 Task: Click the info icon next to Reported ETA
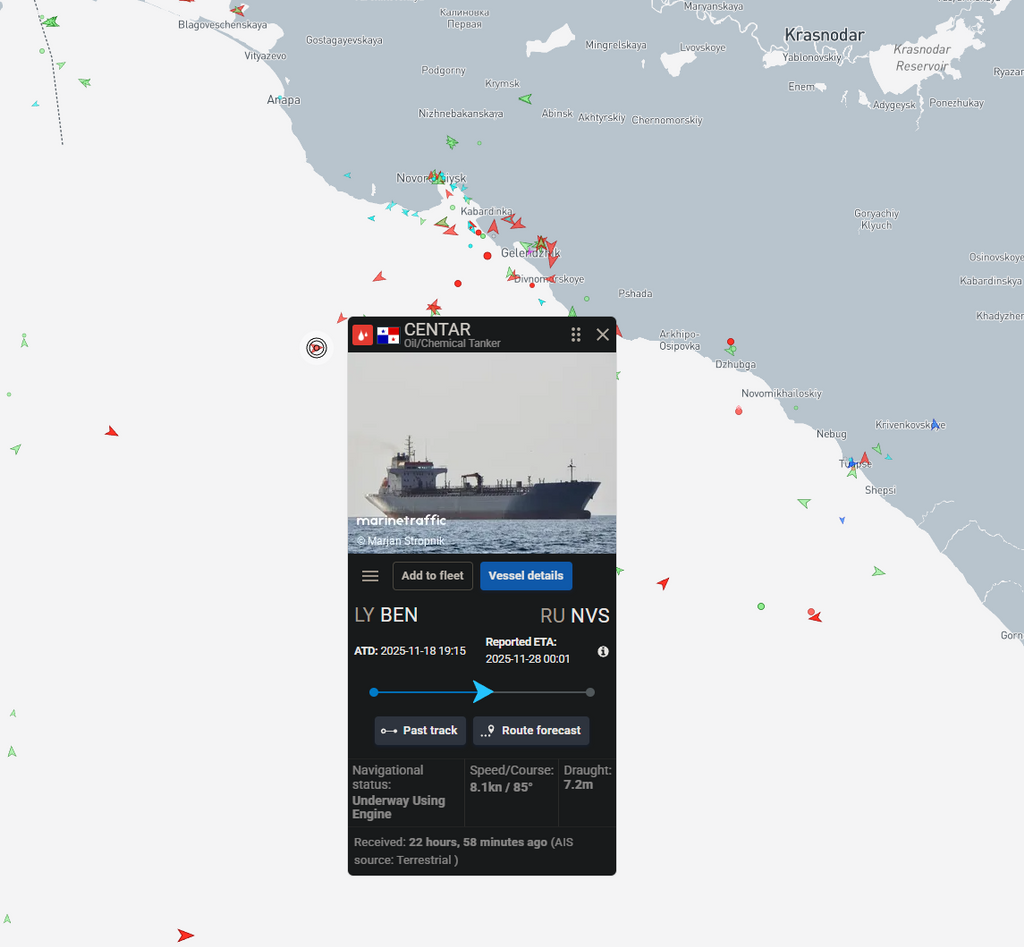tap(603, 651)
